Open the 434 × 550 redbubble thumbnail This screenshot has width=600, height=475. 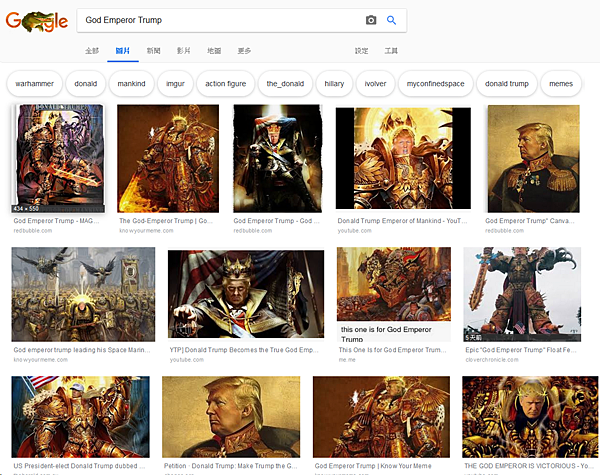[x=58, y=158]
